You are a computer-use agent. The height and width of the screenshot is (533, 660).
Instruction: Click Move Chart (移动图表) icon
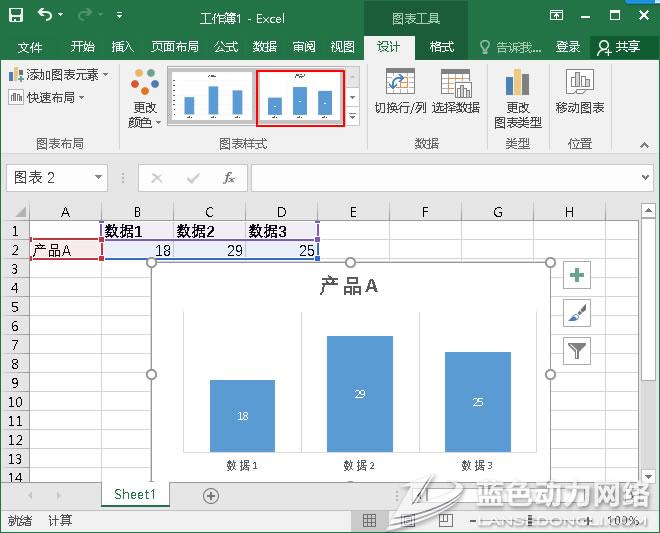click(580, 90)
